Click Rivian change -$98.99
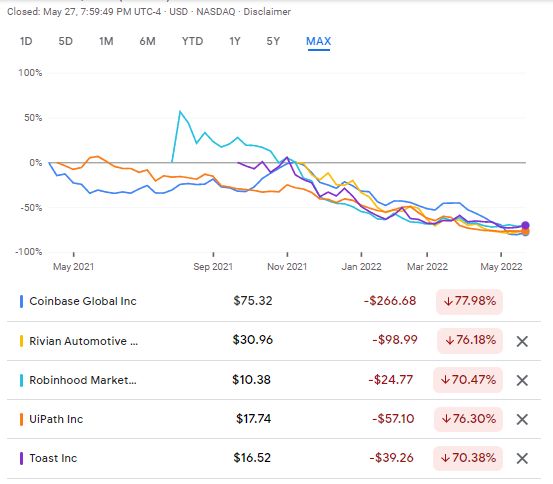The height and width of the screenshot is (484, 553). (x=395, y=340)
